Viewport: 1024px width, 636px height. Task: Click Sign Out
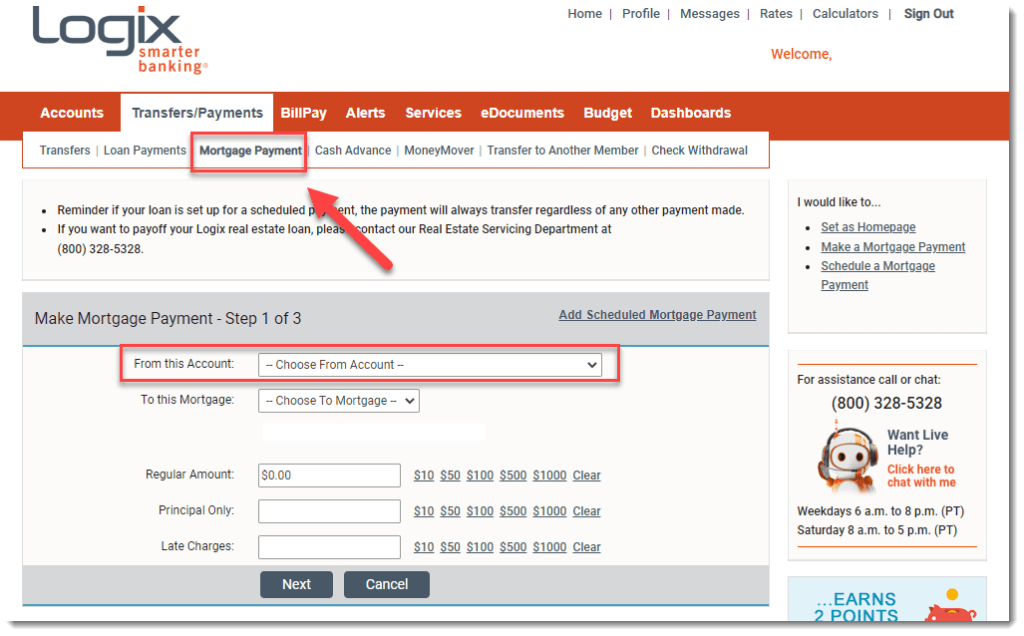click(x=928, y=14)
